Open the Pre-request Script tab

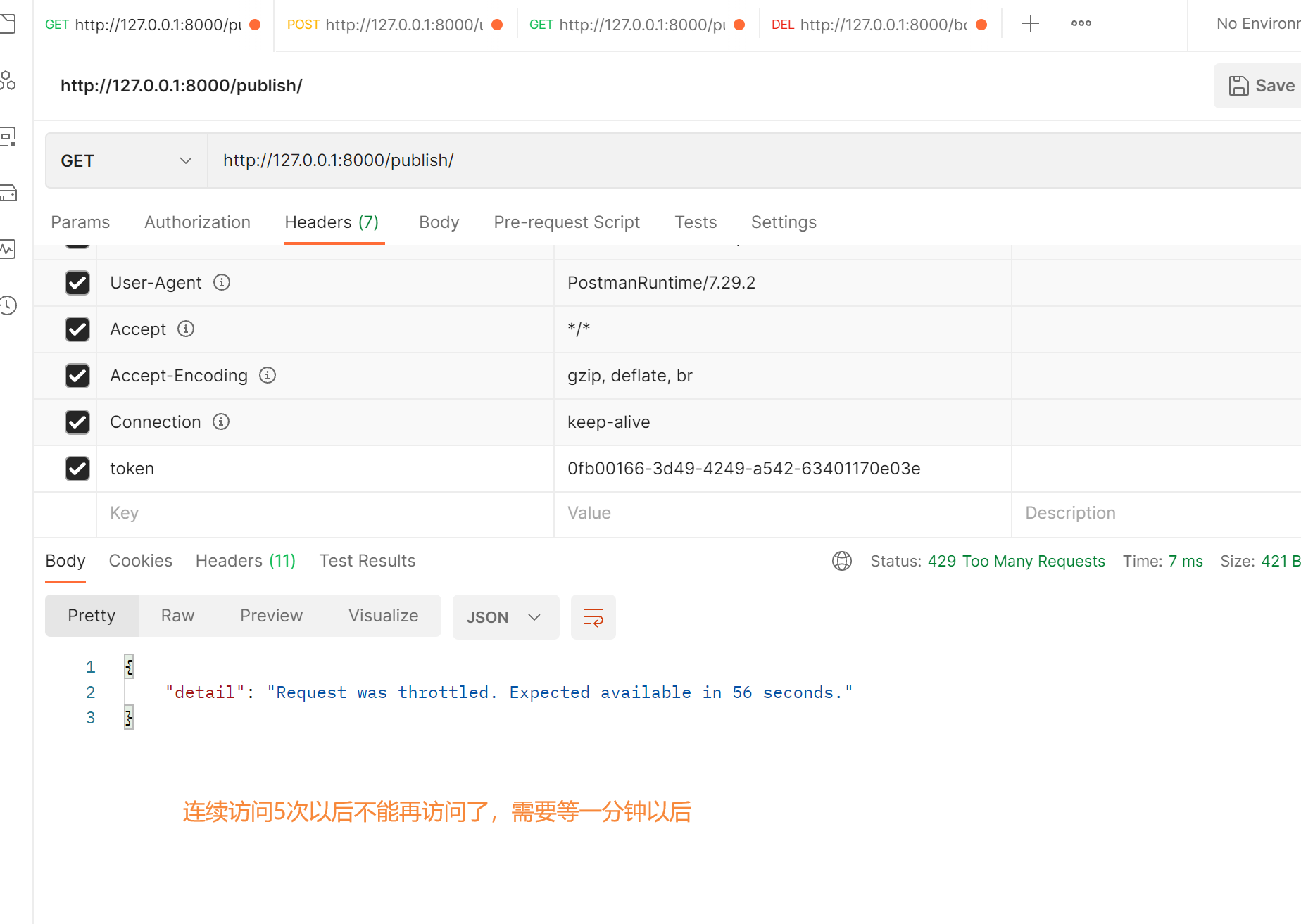coord(567,222)
